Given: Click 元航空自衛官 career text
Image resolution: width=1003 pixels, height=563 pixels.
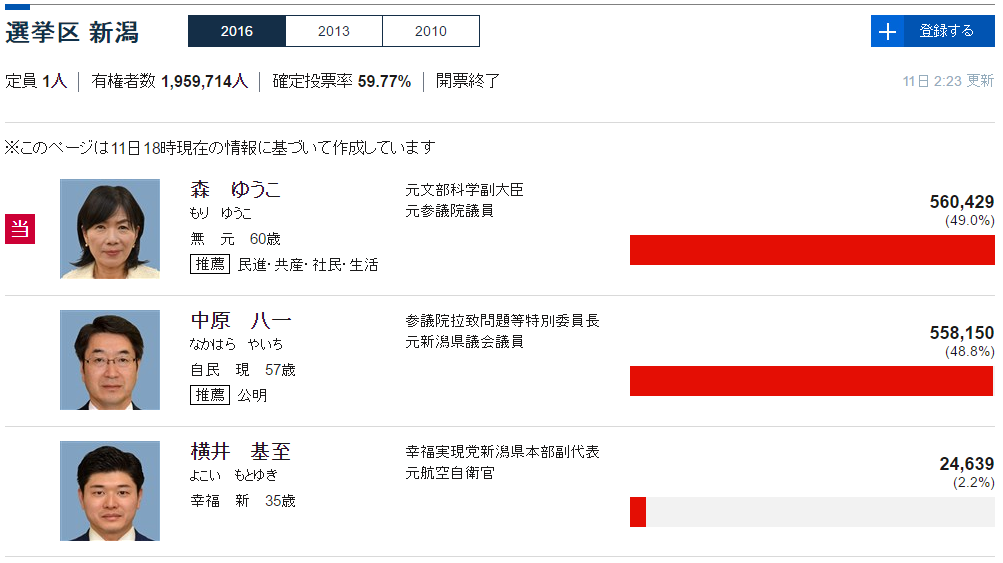Looking at the screenshot, I should coord(450,473).
